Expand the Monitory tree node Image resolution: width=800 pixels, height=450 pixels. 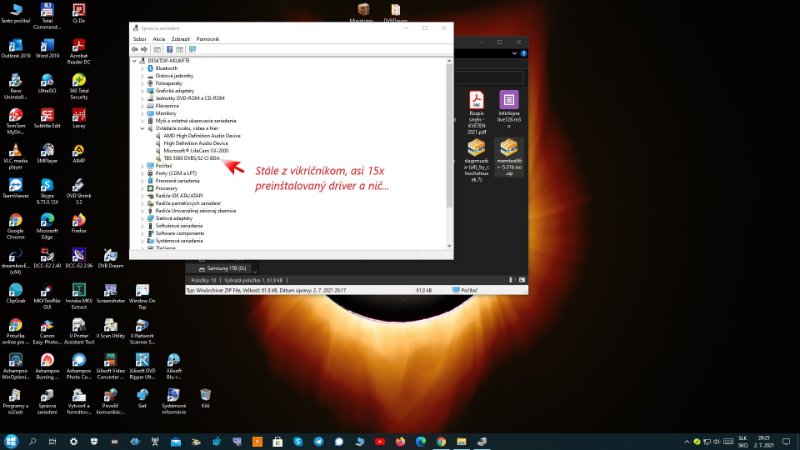(x=142, y=113)
